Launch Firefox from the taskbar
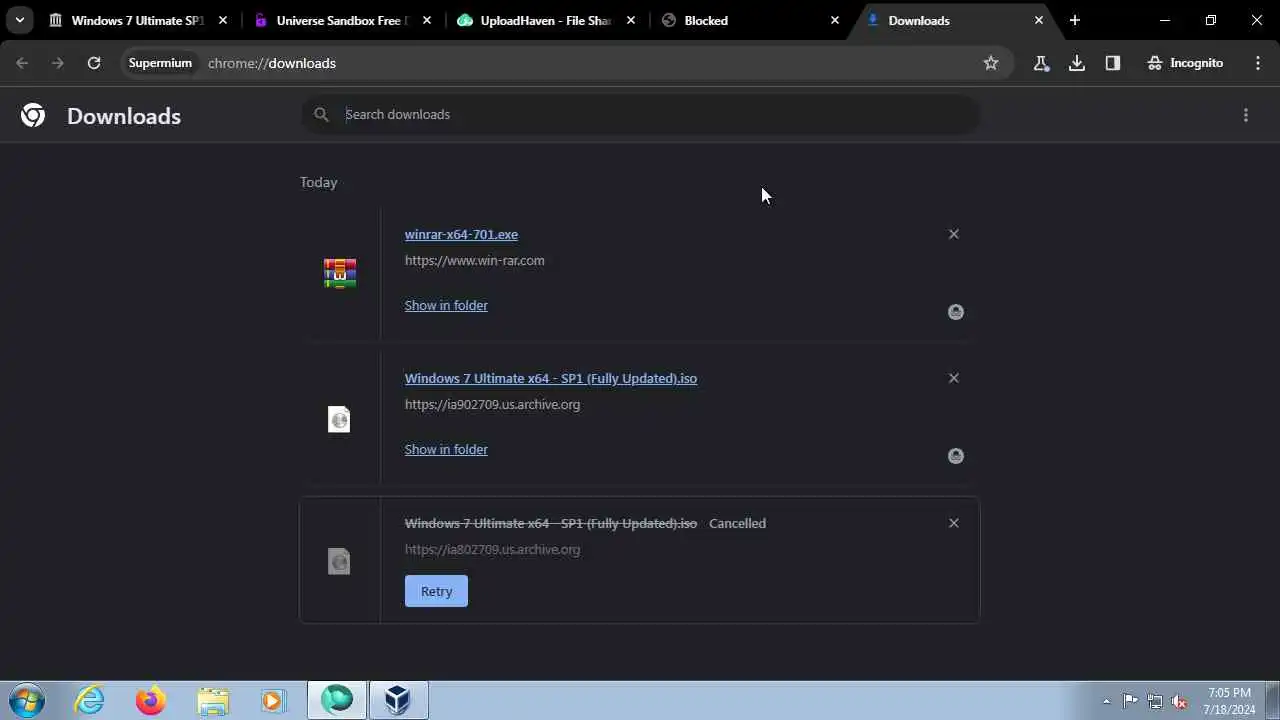Screen dimensions: 1280x720 pyautogui.click(x=151, y=700)
